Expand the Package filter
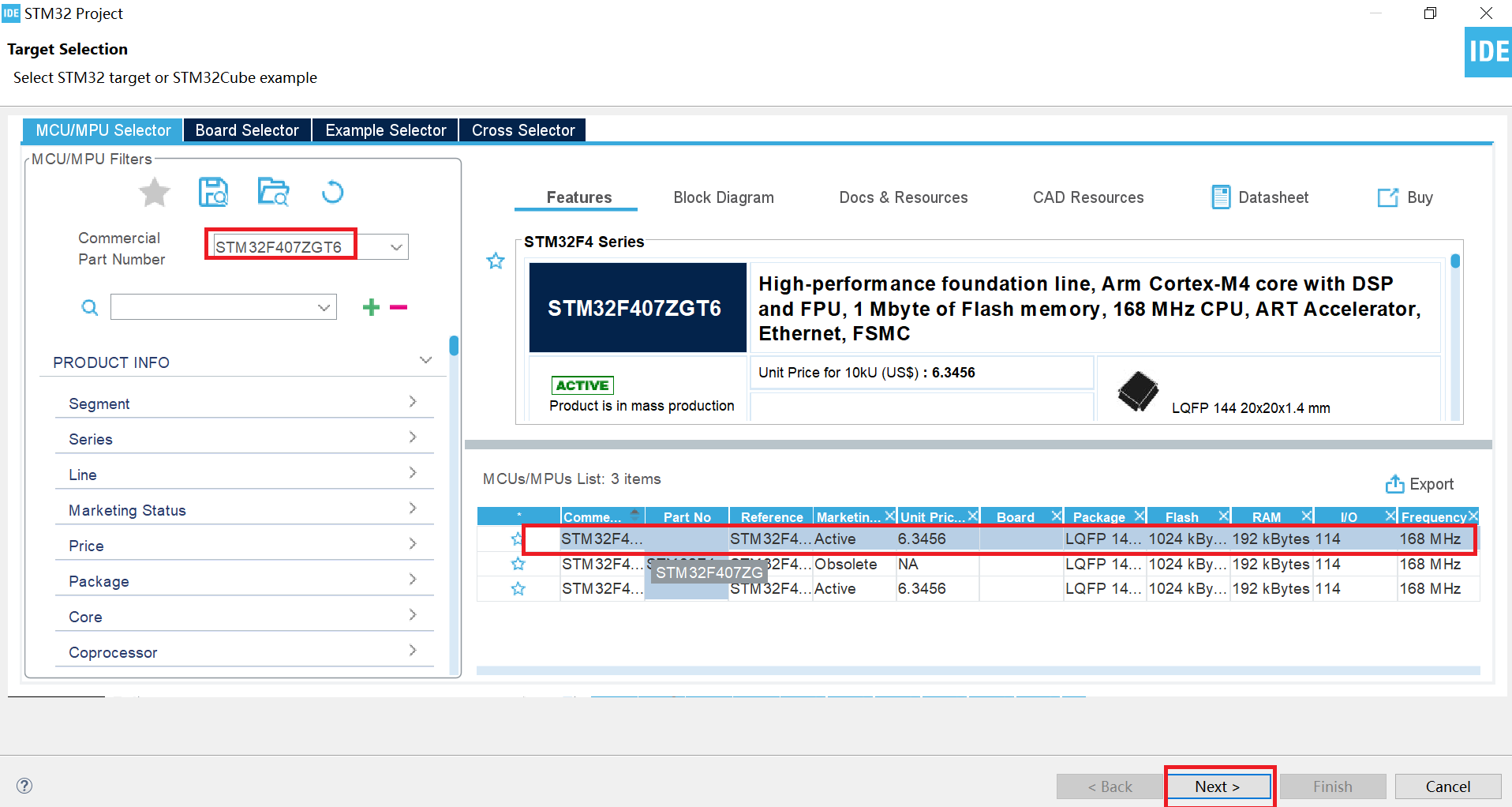 (413, 579)
